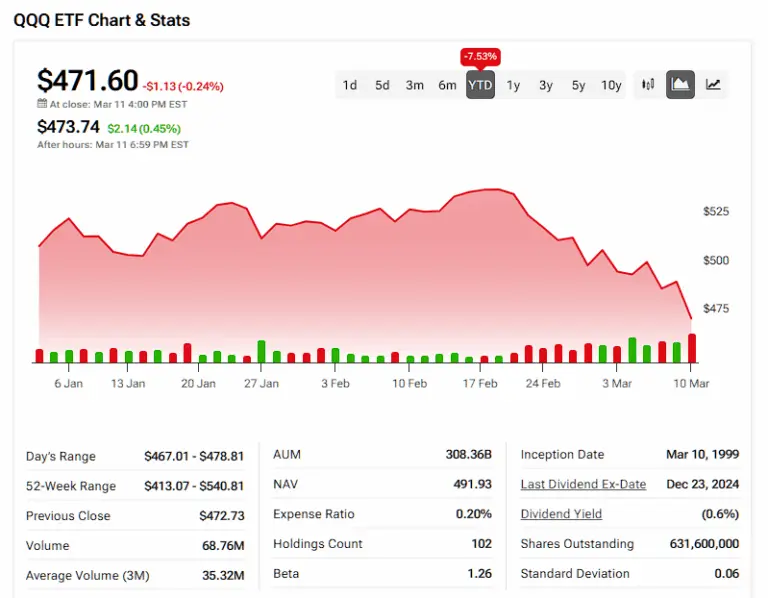
Task: Click the 10 Feb date axis label
Action: click(x=409, y=383)
